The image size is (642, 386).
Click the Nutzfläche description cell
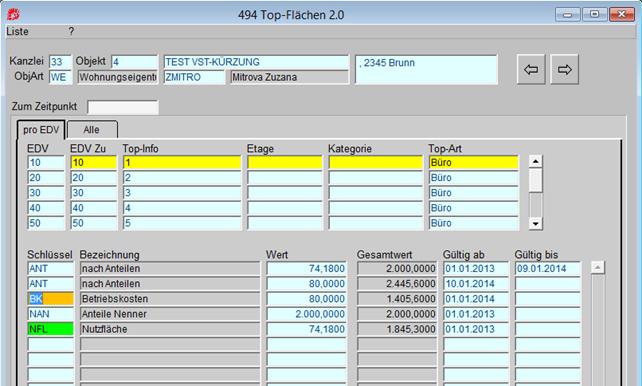[x=170, y=329]
